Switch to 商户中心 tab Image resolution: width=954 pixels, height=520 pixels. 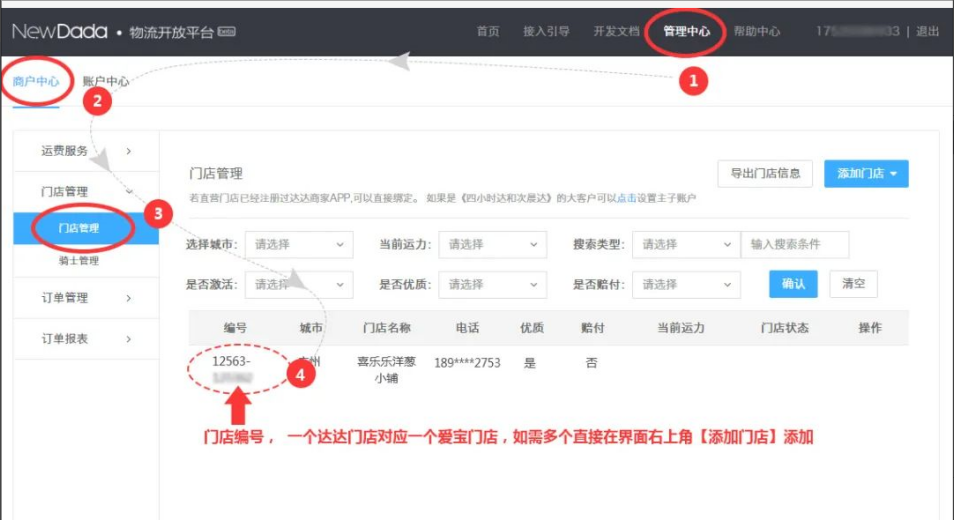click(x=36, y=82)
